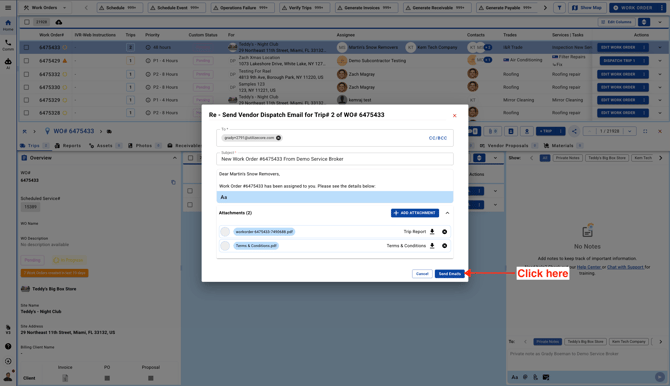This screenshot has width=670, height=386.
Task: Click the cloud download export icon
Action: pos(59,22)
